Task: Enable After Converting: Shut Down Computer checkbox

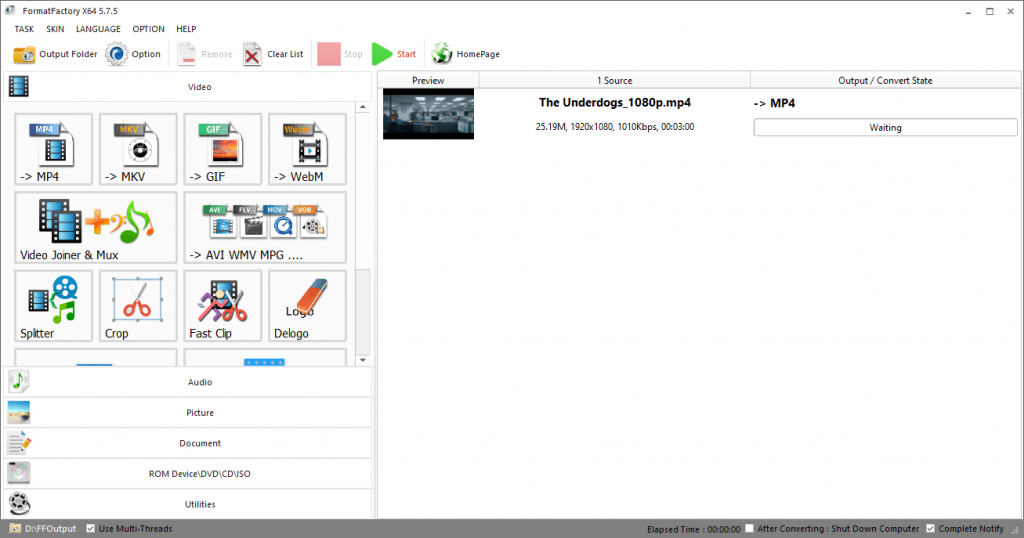Action: coord(749,529)
